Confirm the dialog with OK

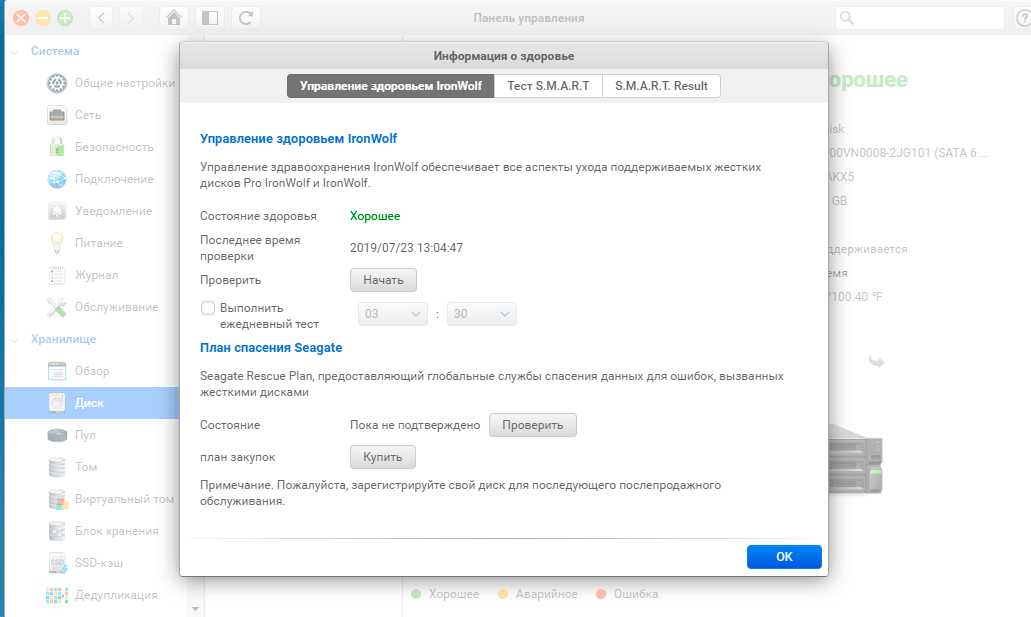tap(784, 556)
